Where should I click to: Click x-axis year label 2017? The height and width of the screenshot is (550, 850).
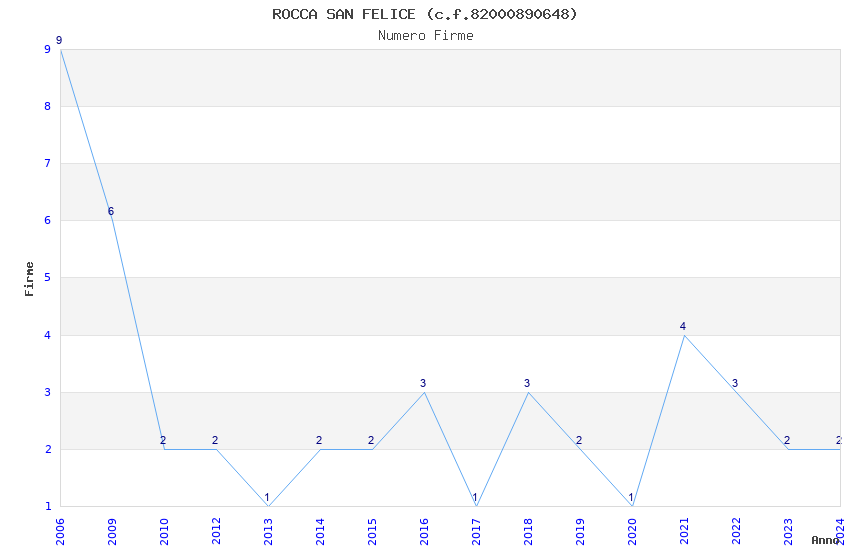[476, 531]
